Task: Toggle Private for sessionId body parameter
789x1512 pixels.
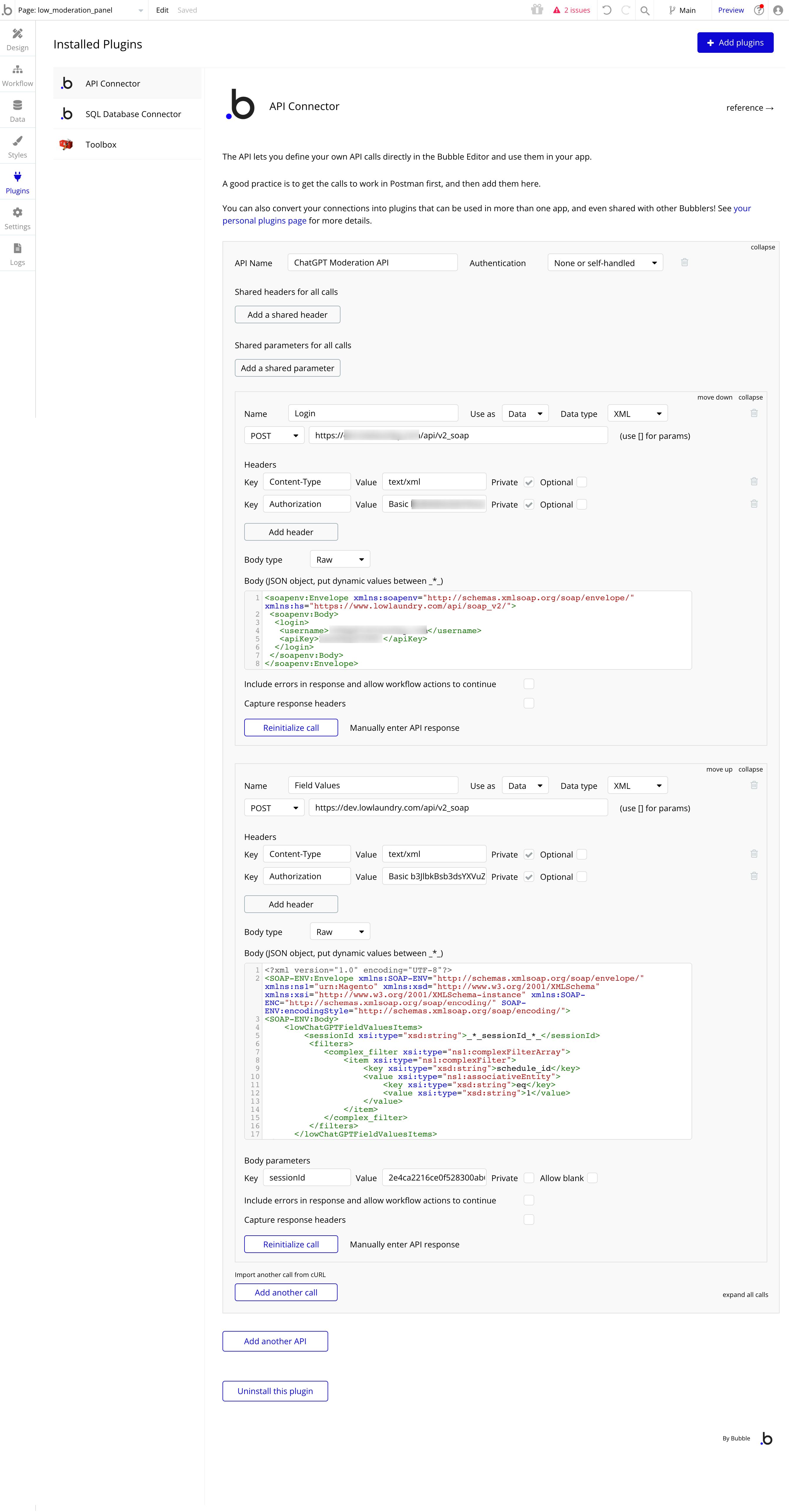Action: [529, 1178]
